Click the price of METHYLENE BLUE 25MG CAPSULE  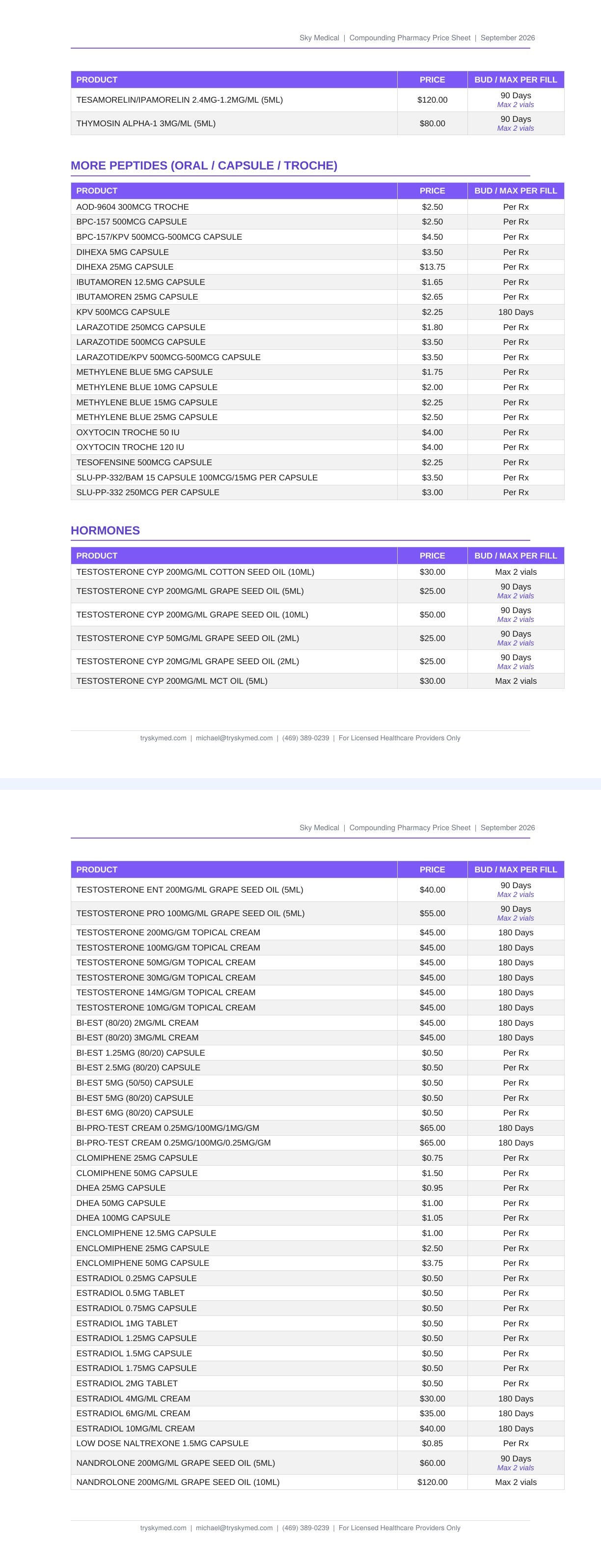coord(433,417)
